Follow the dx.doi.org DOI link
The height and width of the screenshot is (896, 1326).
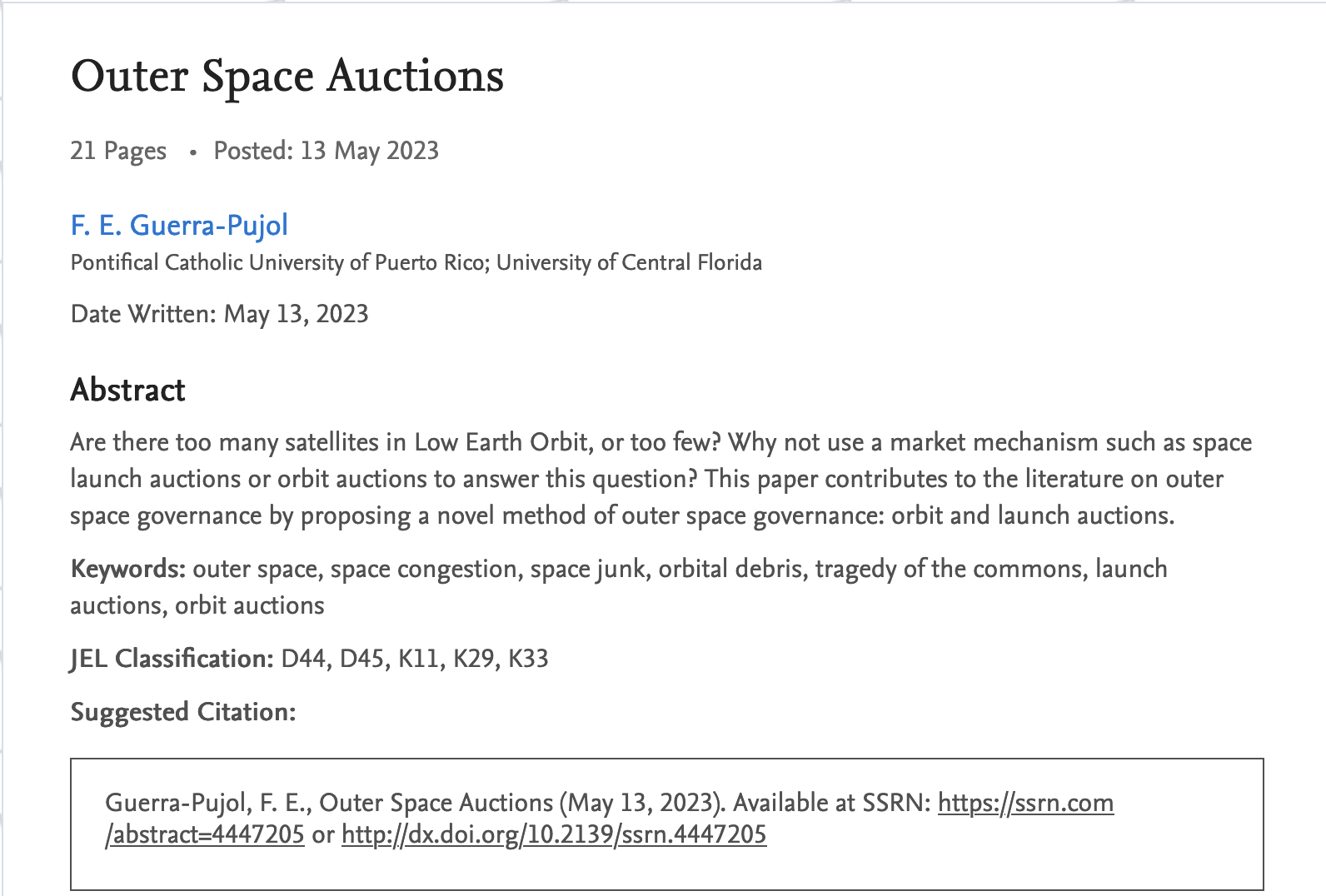click(553, 834)
